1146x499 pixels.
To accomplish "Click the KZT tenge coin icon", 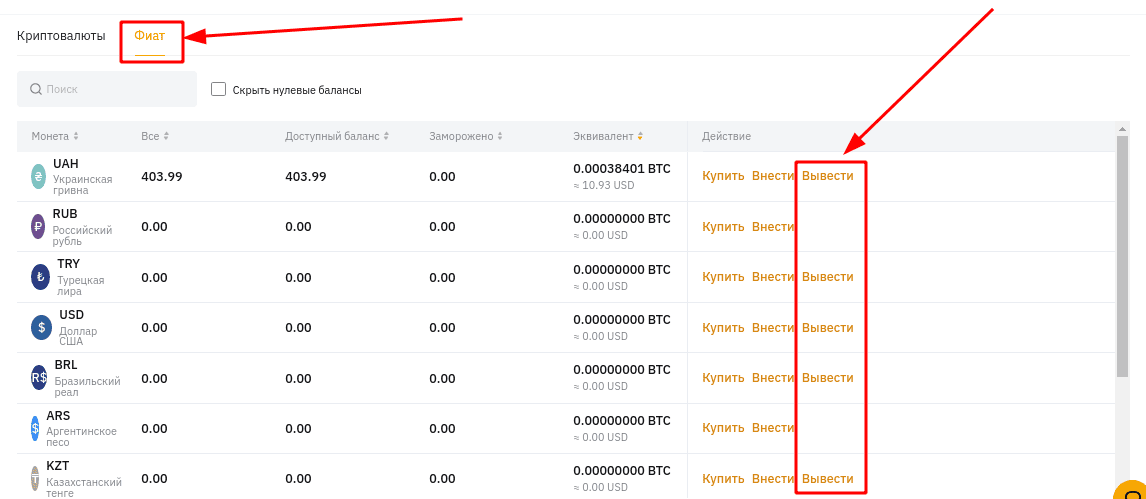I will [35, 479].
